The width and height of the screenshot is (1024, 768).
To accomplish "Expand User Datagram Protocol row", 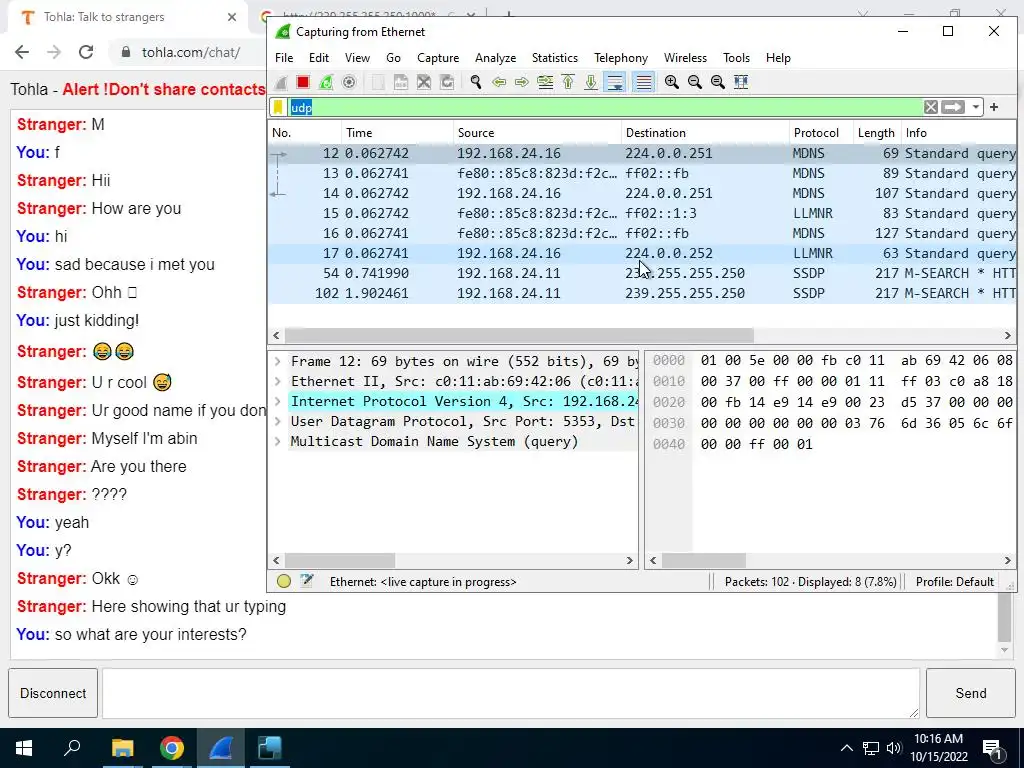I will click(x=278, y=421).
